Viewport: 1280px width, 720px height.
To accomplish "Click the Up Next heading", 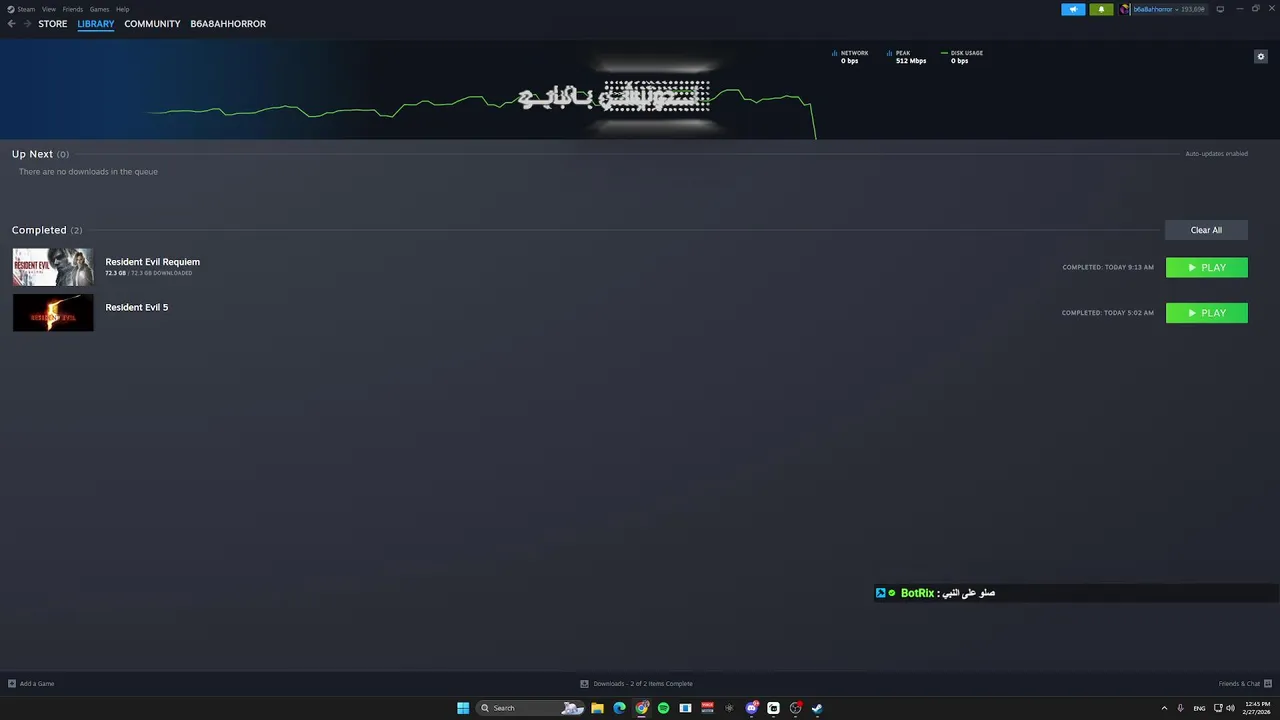I will click(x=32, y=154).
